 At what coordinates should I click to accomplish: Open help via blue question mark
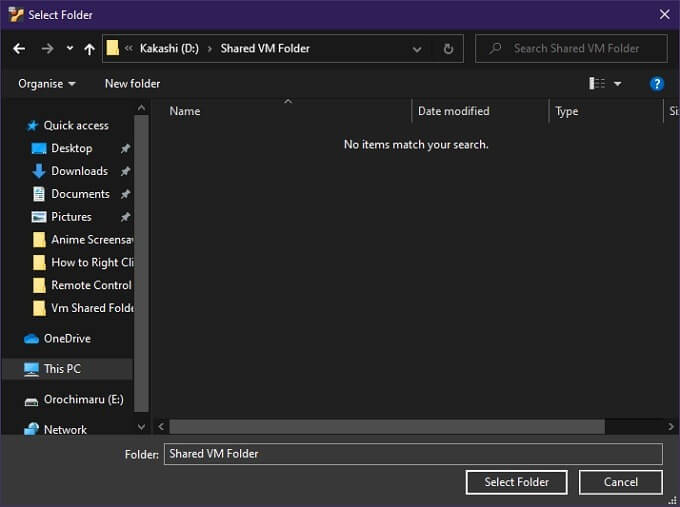[657, 83]
